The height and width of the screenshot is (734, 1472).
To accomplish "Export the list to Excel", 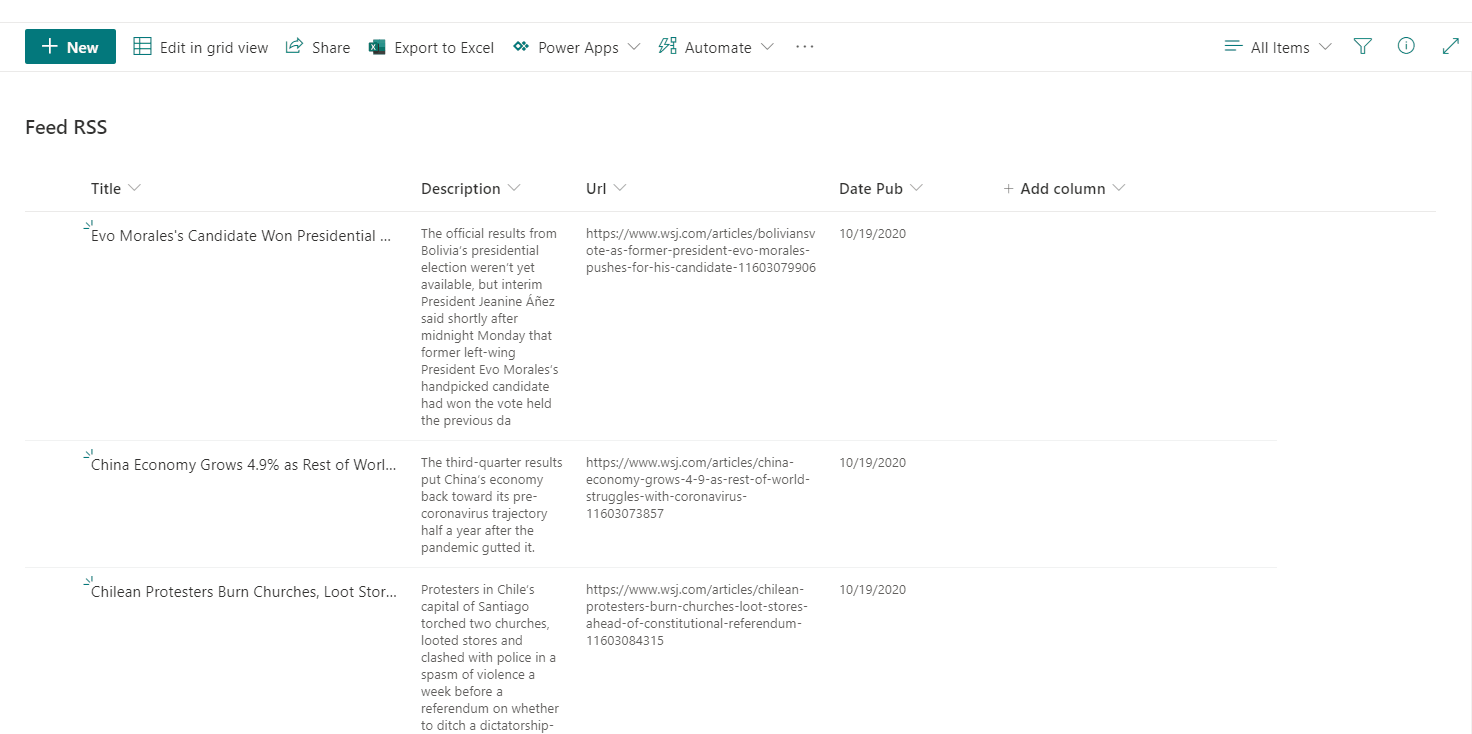I will 432,47.
